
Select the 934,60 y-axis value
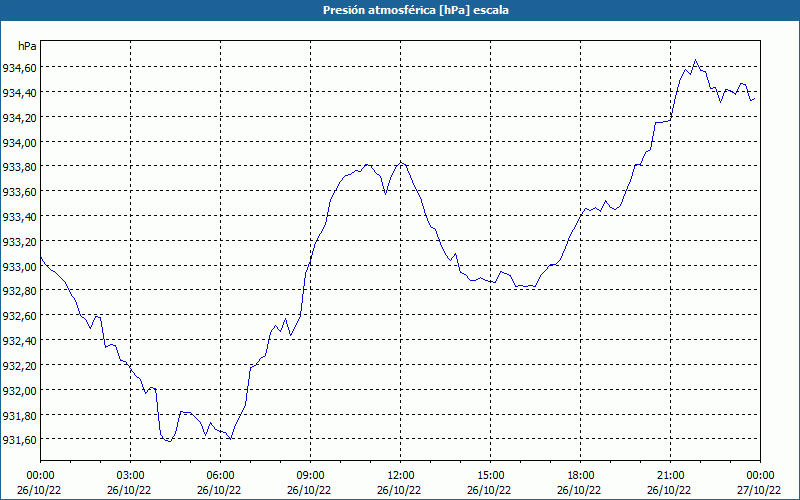pyautogui.click(x=19, y=67)
